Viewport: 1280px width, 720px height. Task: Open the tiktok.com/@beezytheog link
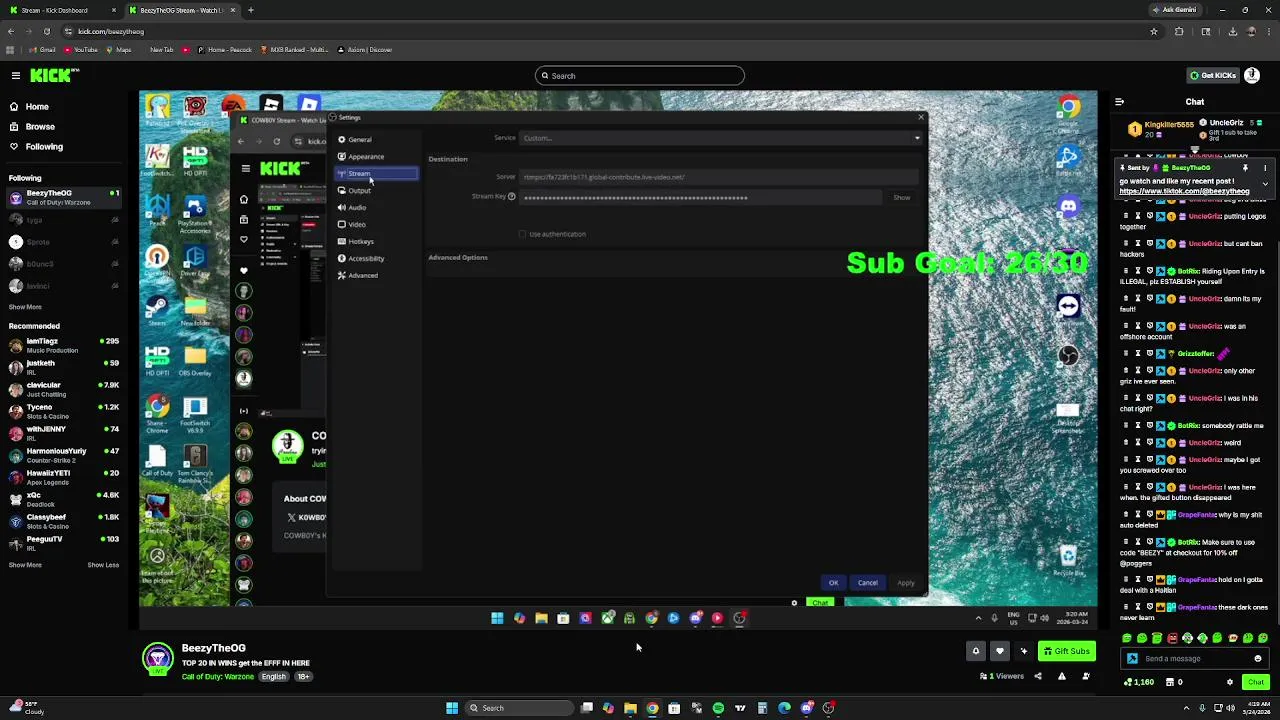pos(1184,191)
